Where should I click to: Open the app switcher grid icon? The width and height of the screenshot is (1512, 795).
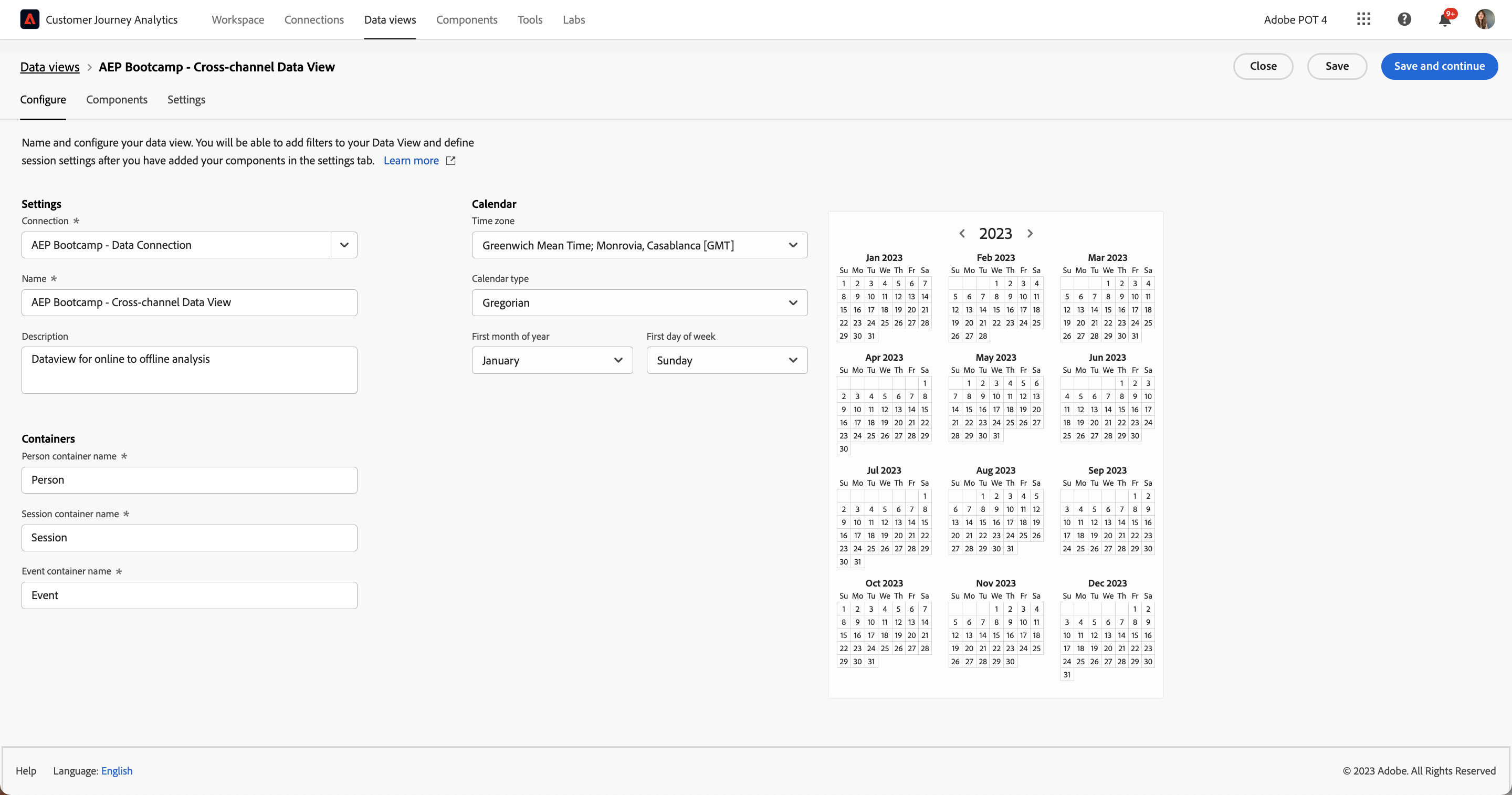(x=1363, y=19)
